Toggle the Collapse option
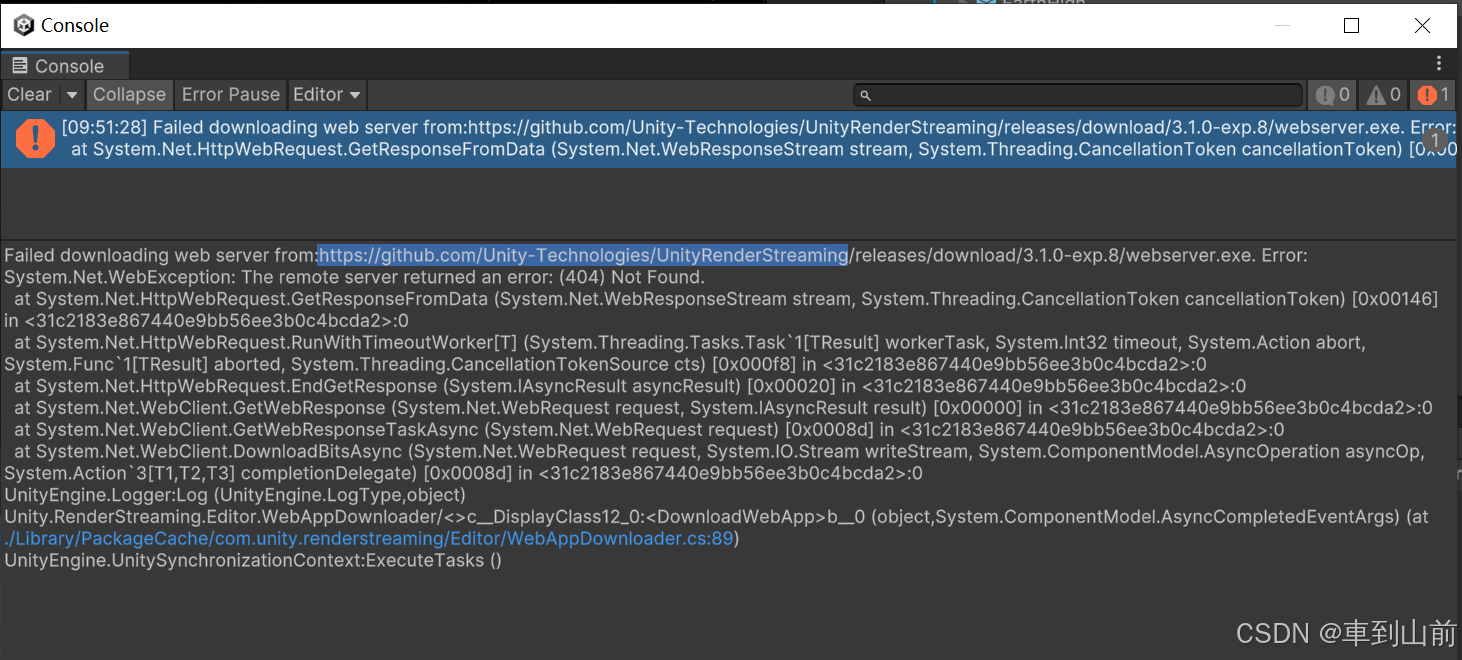 tap(130, 95)
